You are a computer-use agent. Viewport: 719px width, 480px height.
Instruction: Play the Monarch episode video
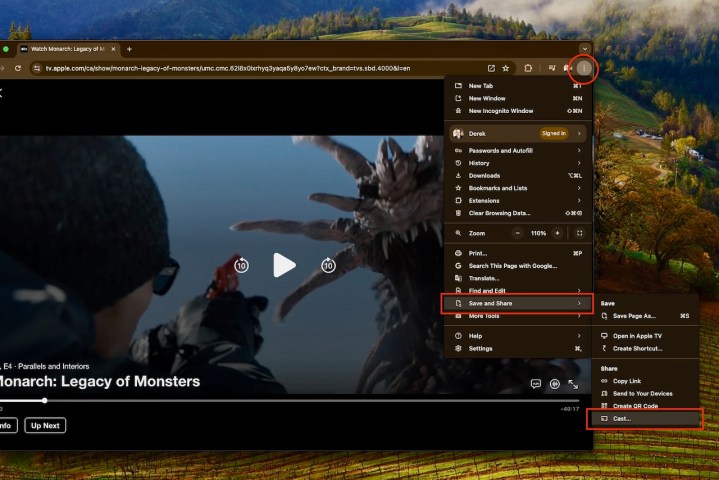[284, 265]
